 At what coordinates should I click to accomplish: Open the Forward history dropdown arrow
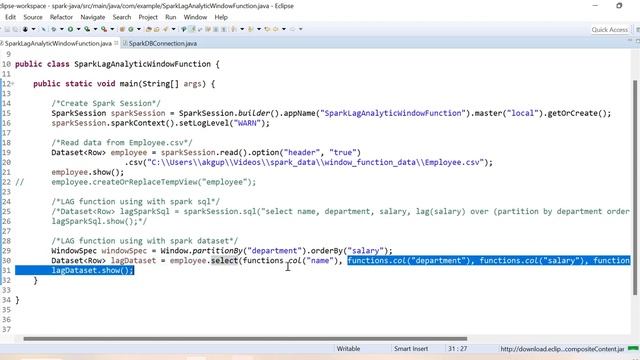click(x=301, y=29)
